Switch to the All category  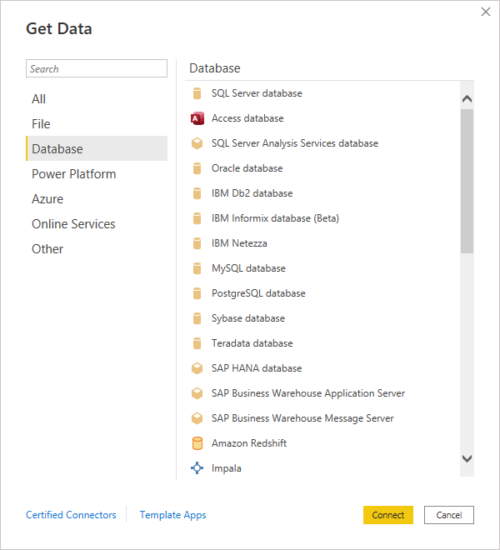tap(96, 99)
